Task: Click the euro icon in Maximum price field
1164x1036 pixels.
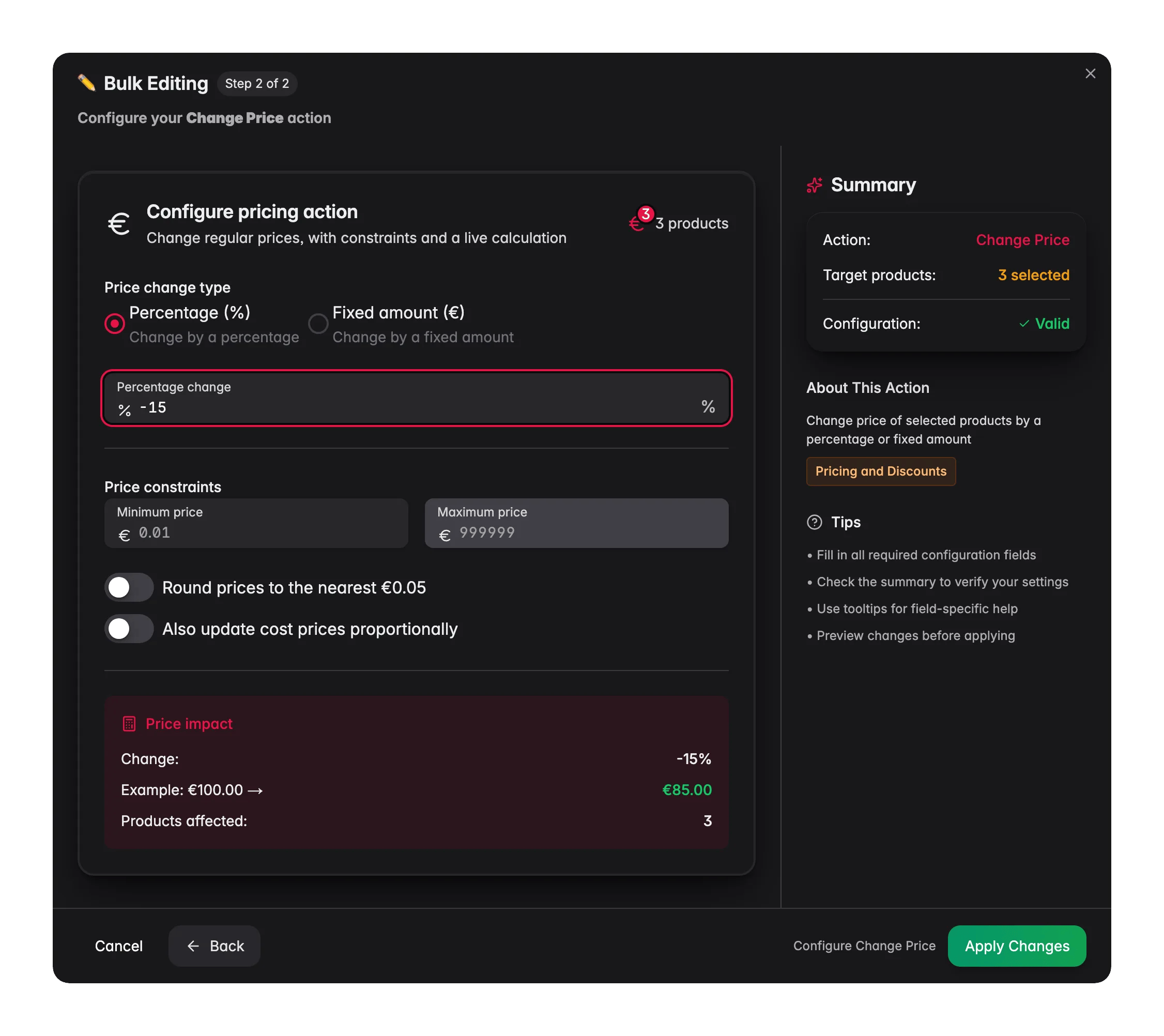Action: pos(445,536)
